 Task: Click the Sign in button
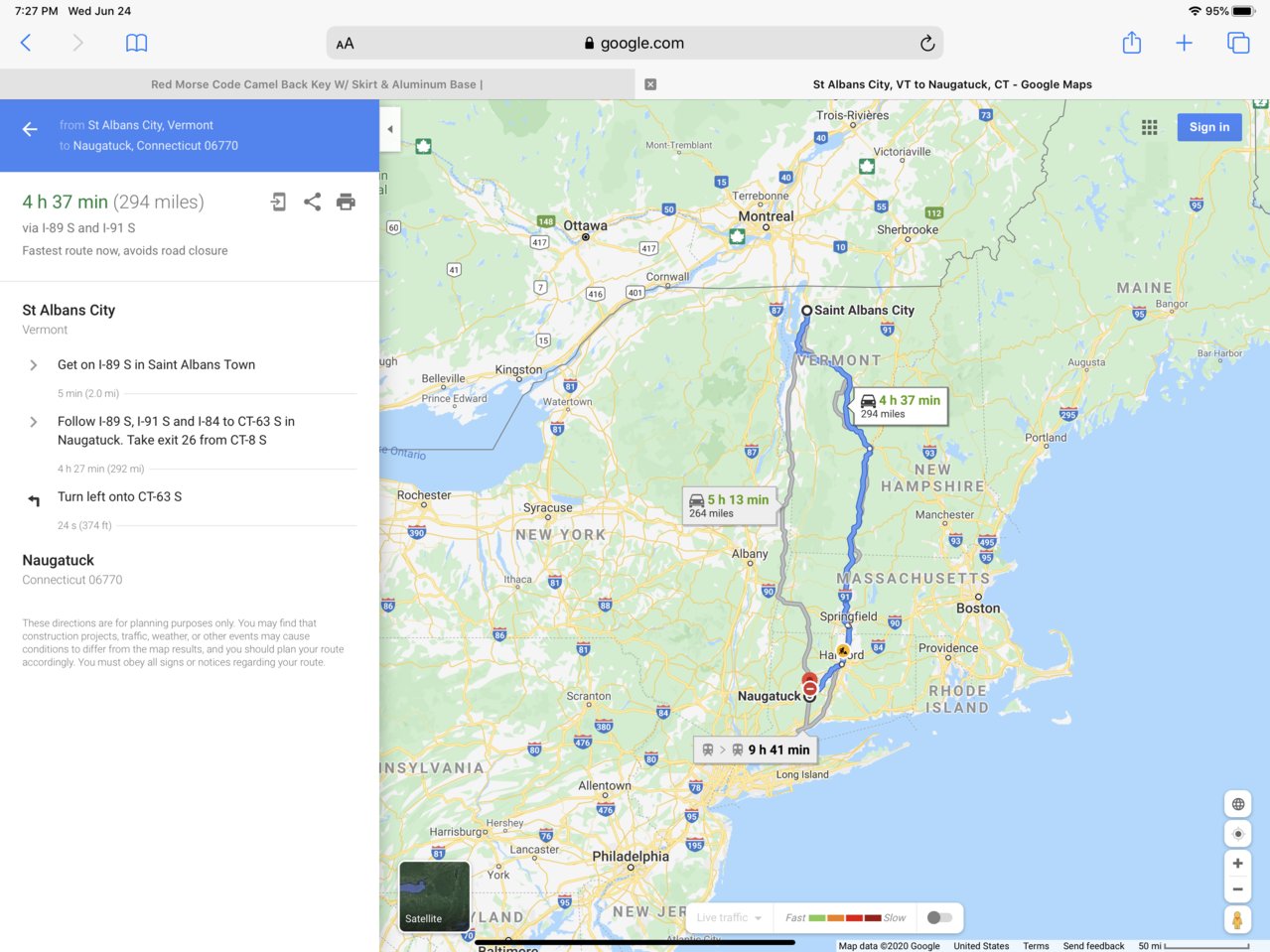click(1209, 127)
